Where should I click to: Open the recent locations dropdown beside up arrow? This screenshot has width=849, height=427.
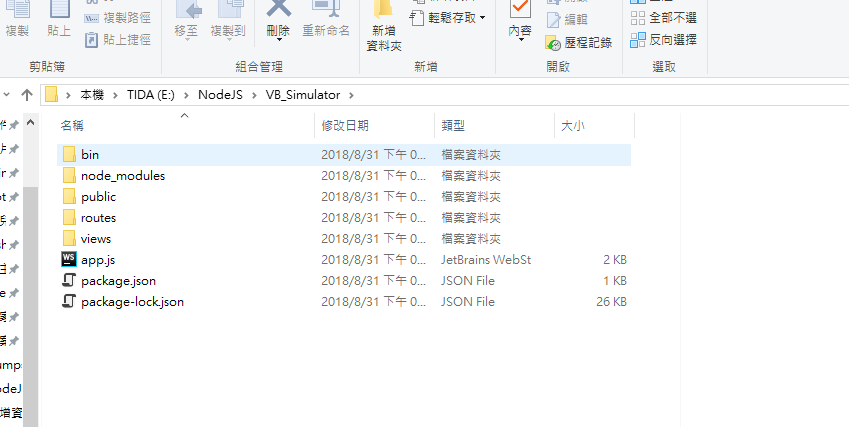(x=6, y=95)
